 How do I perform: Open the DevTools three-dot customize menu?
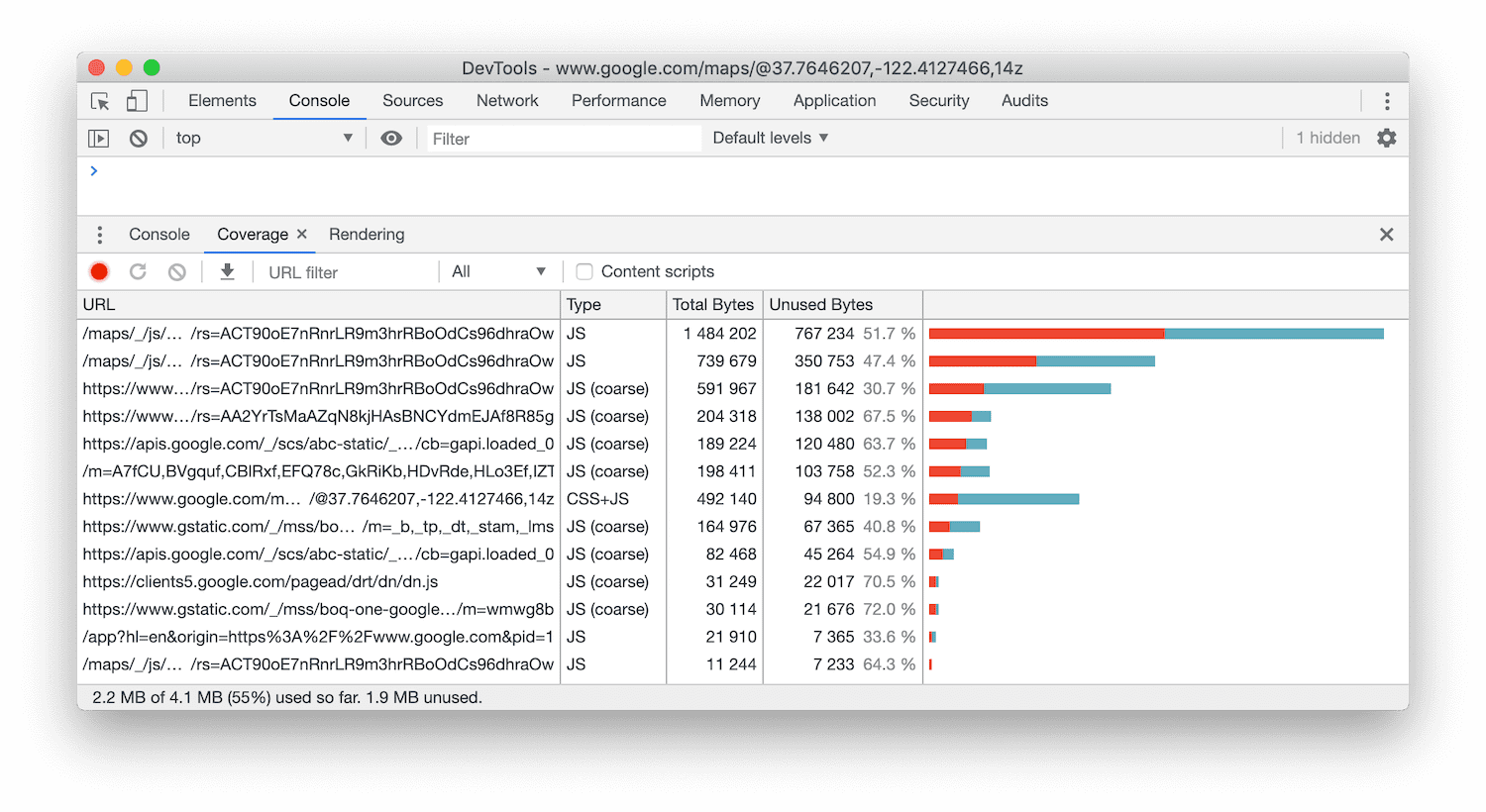click(x=1386, y=101)
